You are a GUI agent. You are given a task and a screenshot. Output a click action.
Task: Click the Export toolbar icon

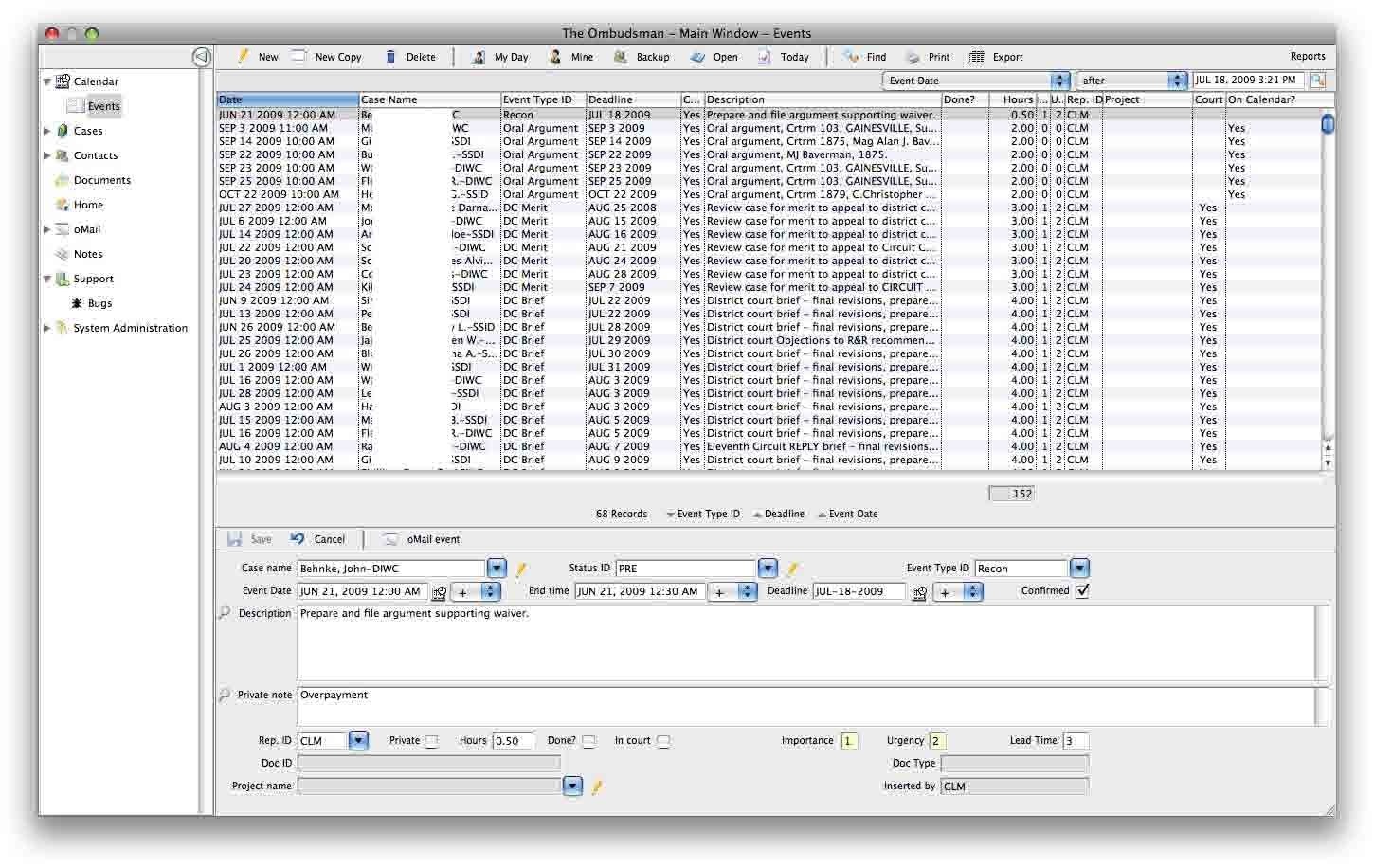977,57
